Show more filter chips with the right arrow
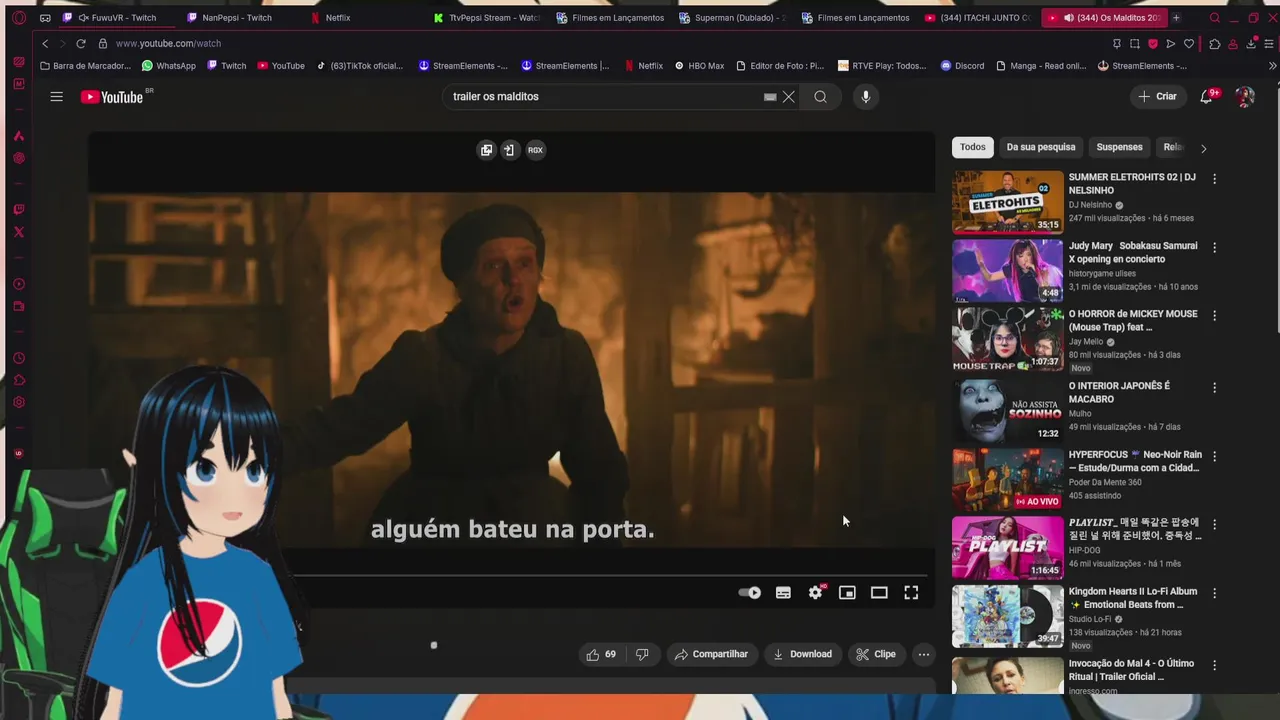Viewport: 1280px width, 720px height. [x=1203, y=148]
